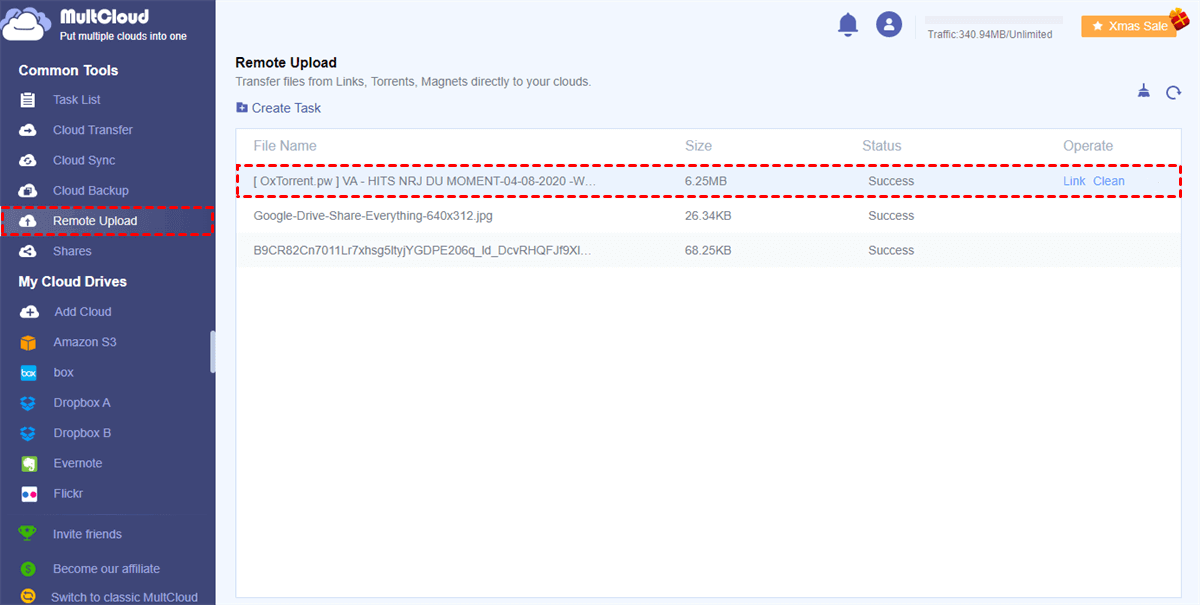
Task: Click the Flickr logo icon
Action: coord(29,494)
